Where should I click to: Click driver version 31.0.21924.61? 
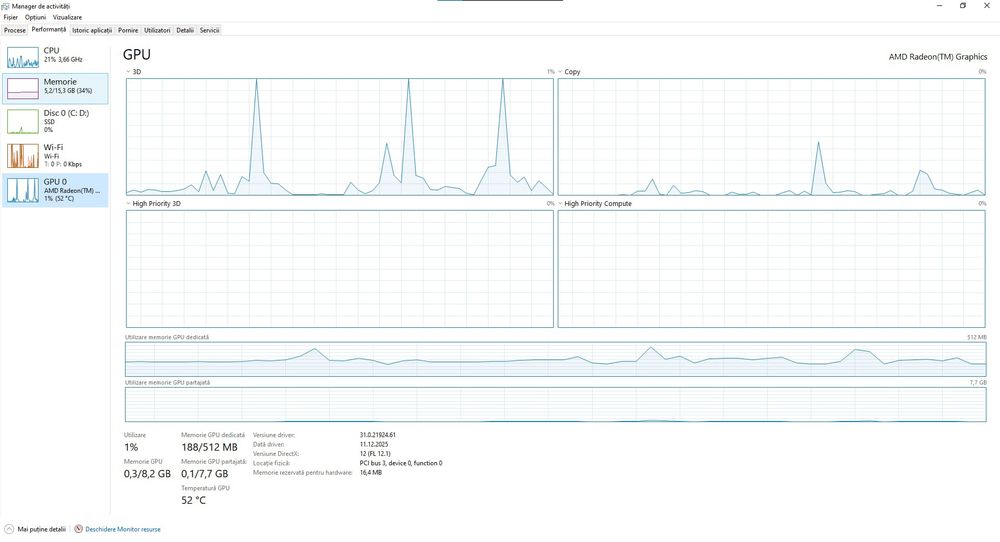coord(378,435)
